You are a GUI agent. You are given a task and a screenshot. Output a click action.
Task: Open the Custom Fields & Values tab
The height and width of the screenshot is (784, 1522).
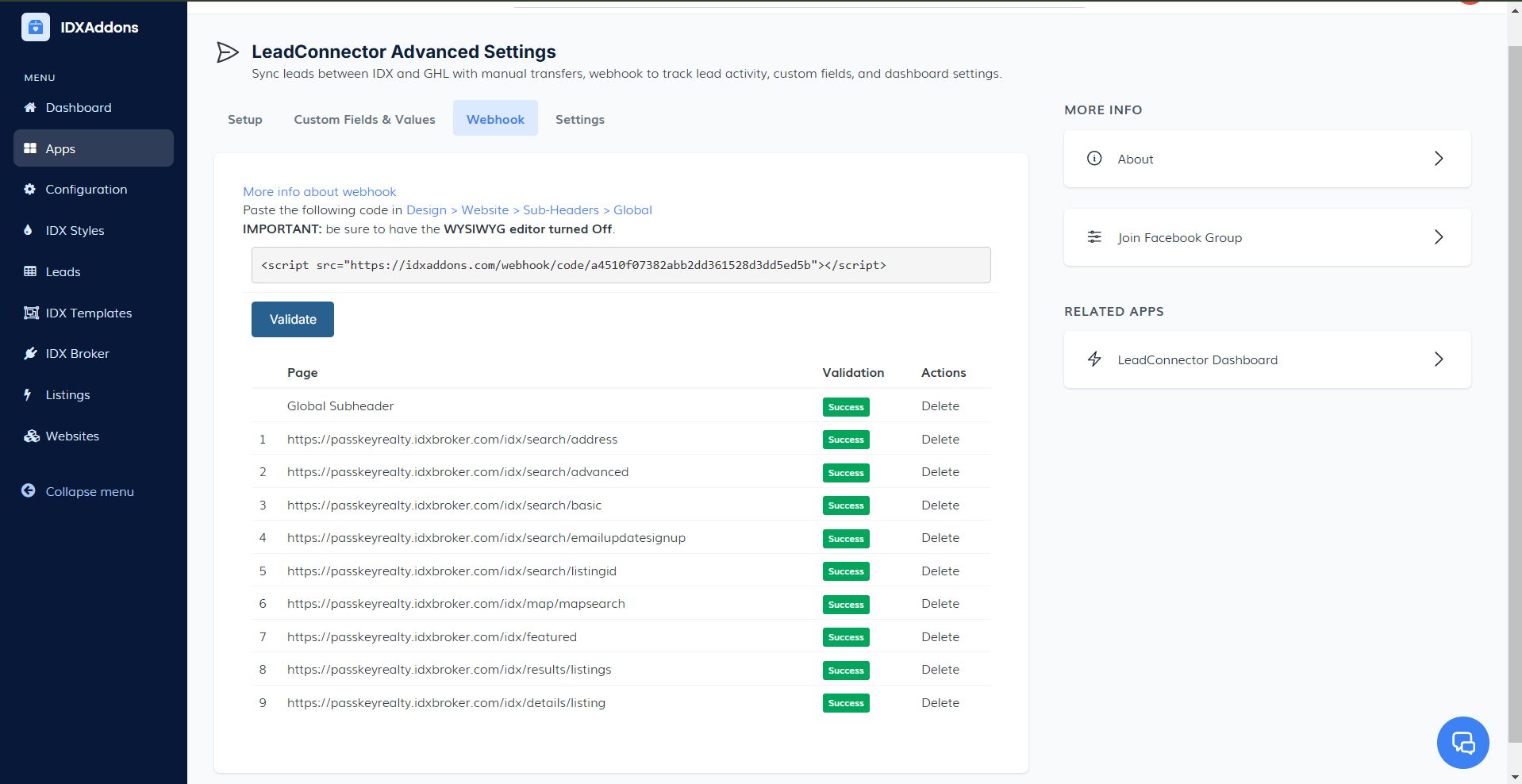[x=364, y=119]
